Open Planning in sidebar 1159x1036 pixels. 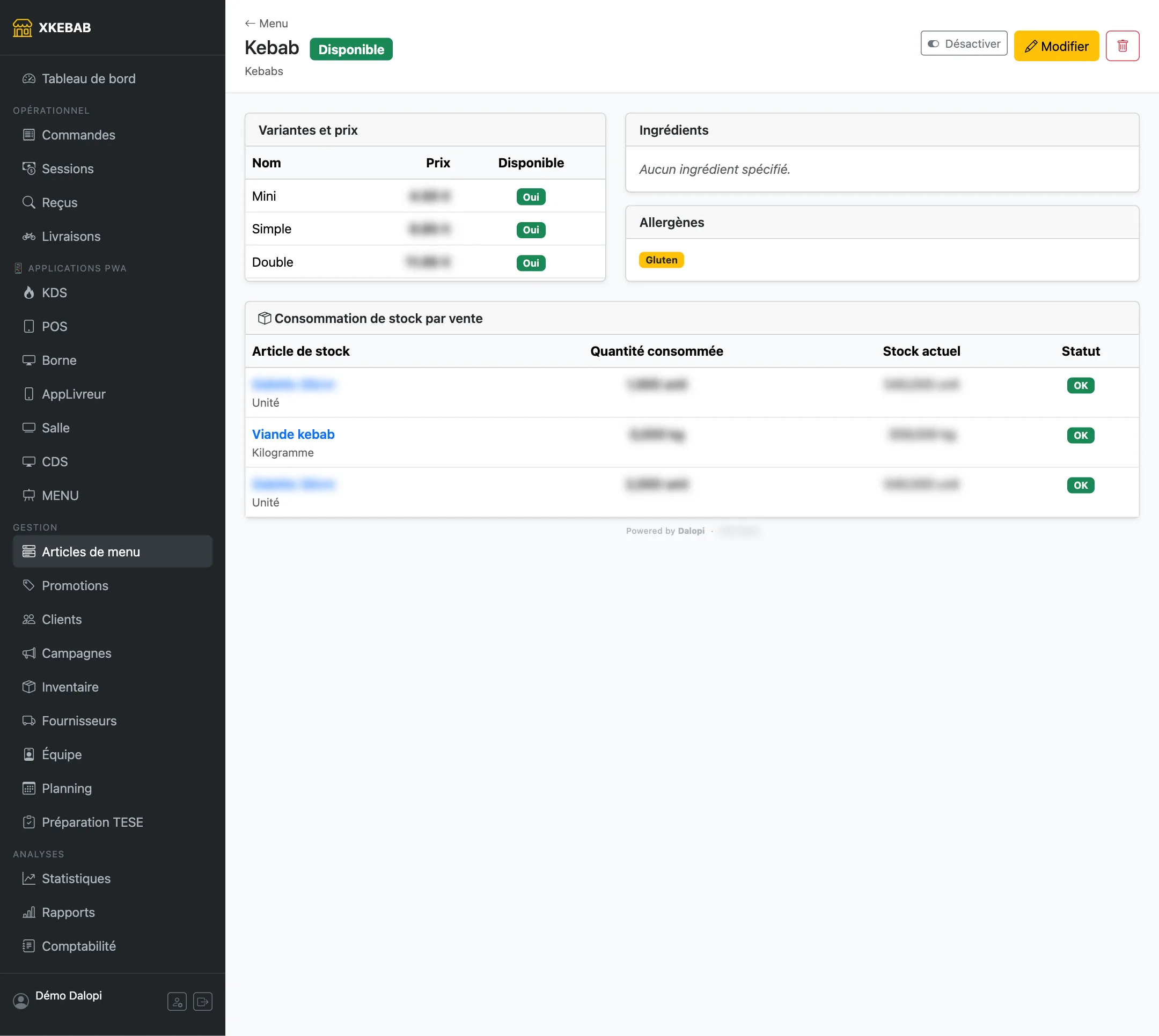point(113,788)
